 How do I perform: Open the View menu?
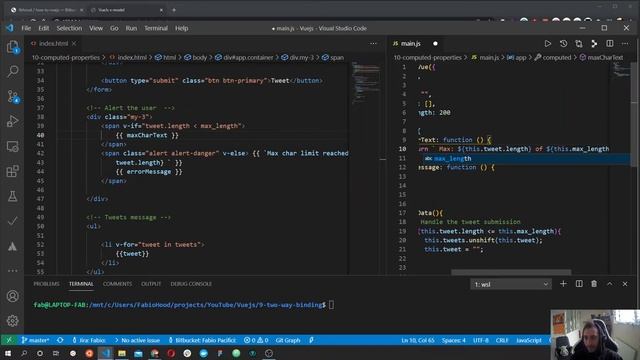click(96, 28)
